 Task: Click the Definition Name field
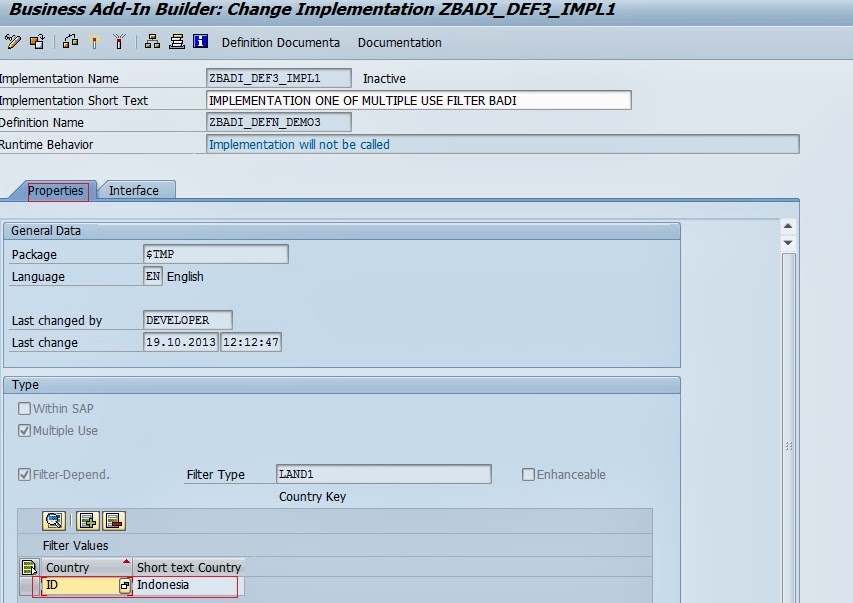pyautogui.click(x=279, y=122)
